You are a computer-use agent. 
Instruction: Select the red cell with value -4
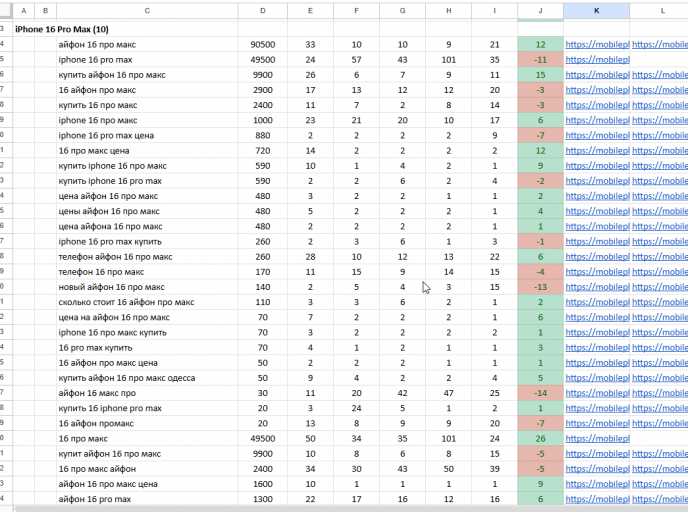[540, 272]
